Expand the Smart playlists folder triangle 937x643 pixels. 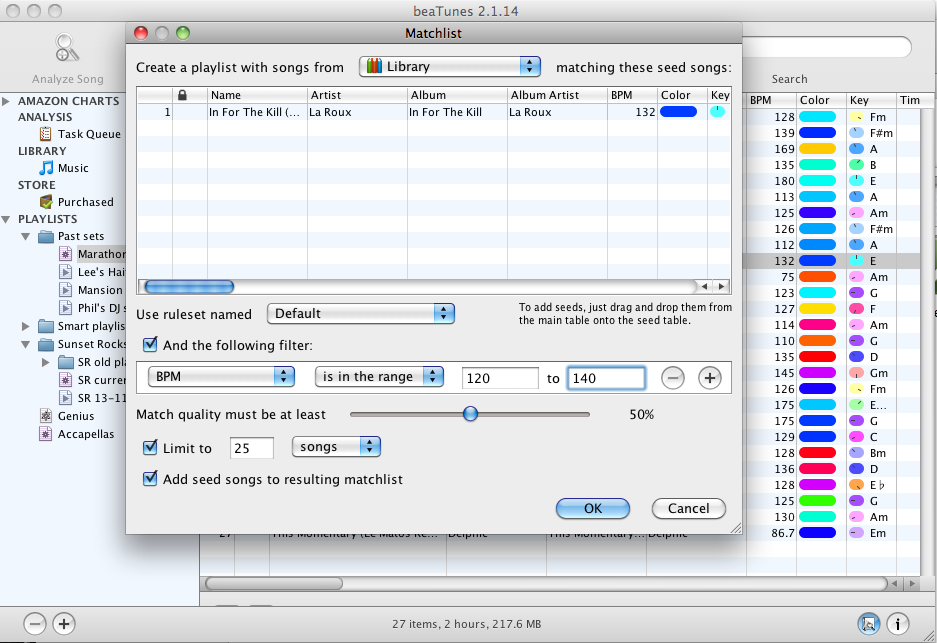pos(26,326)
